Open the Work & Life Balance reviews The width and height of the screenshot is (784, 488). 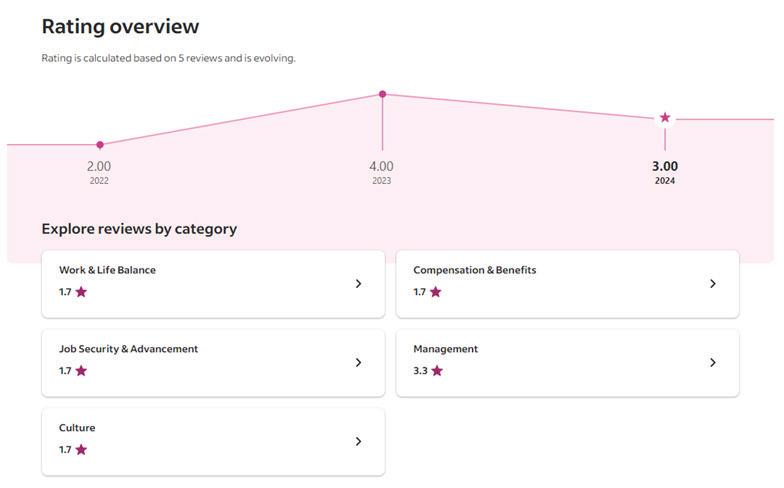pyautogui.click(x=108, y=270)
